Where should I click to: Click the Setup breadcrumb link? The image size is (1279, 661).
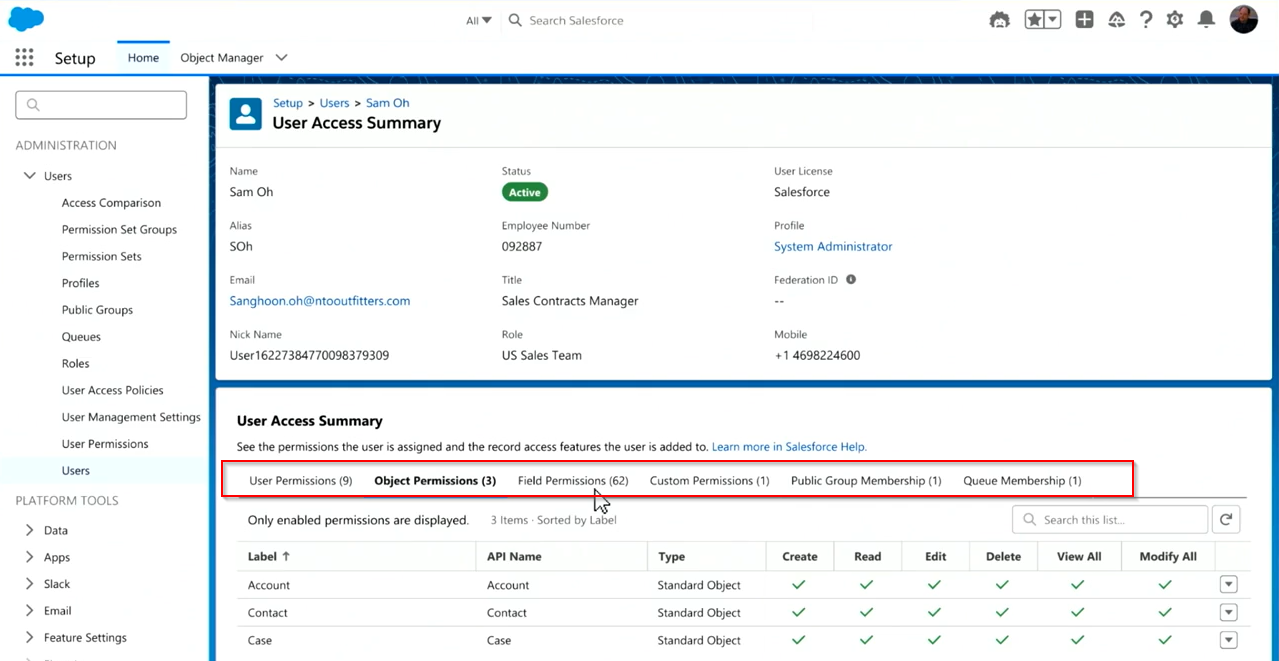(288, 103)
